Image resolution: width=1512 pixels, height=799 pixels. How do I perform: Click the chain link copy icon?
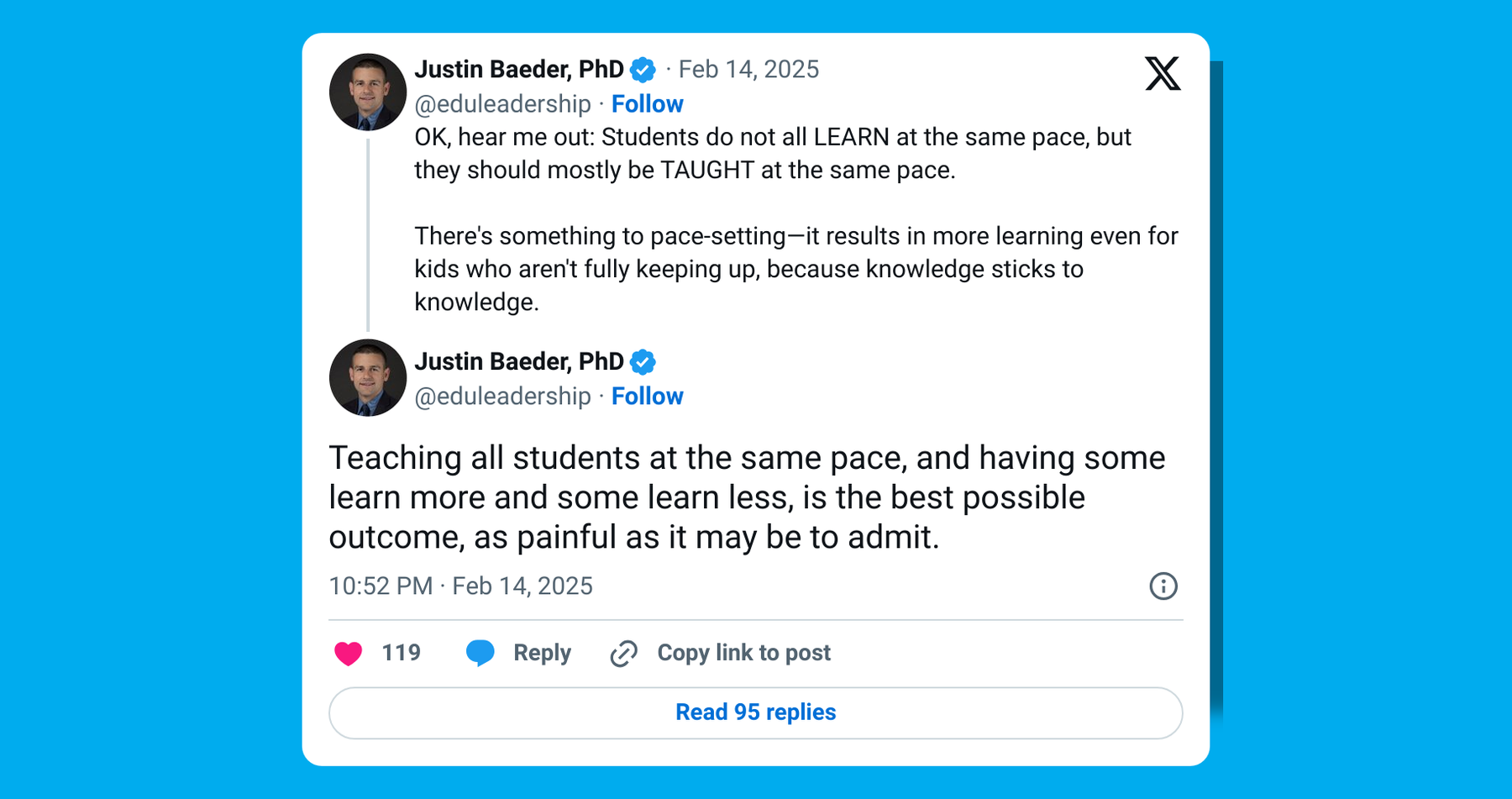pos(623,653)
